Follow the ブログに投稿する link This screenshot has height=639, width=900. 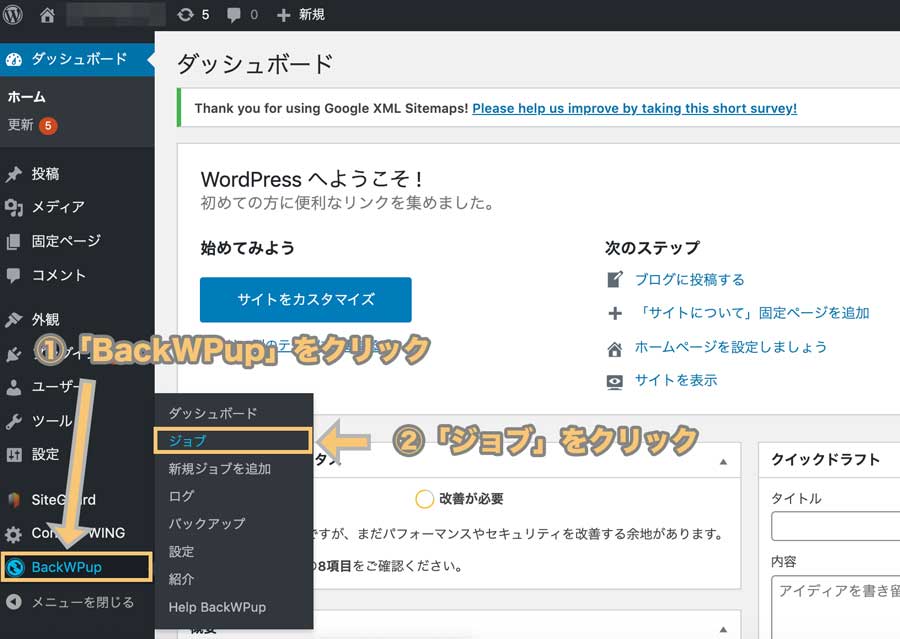[x=689, y=280]
